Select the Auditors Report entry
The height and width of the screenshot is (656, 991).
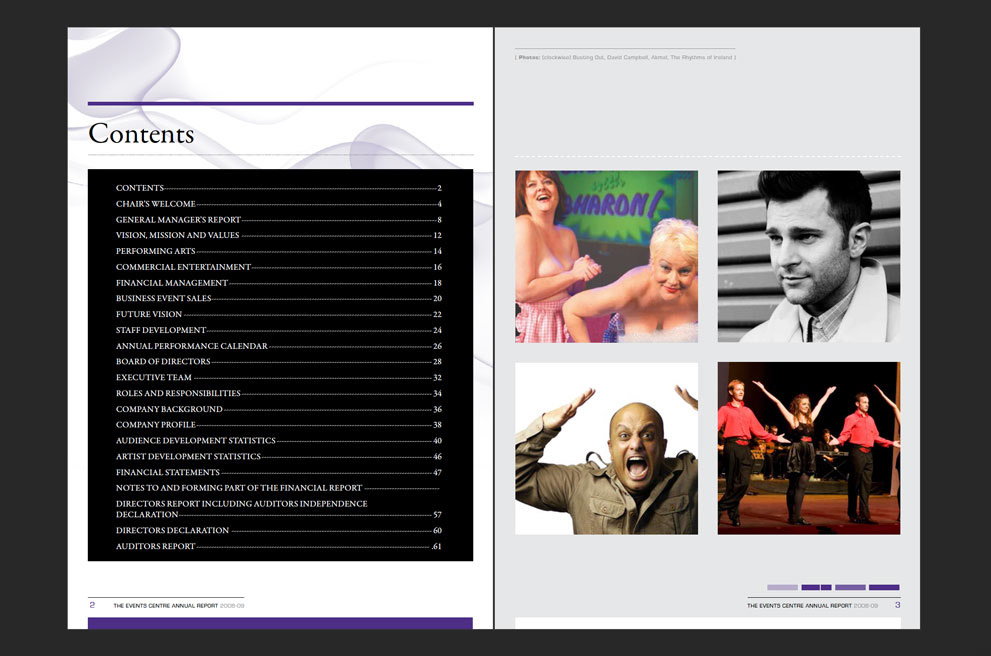[155, 547]
